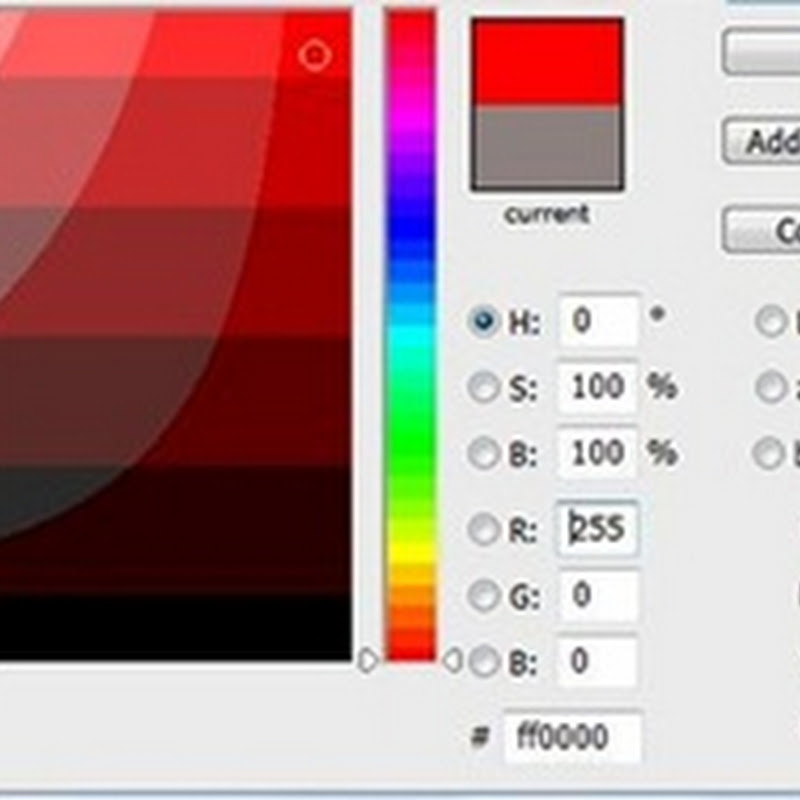Select the B blue radio button
Screen dimensions: 800x800
click(483, 662)
